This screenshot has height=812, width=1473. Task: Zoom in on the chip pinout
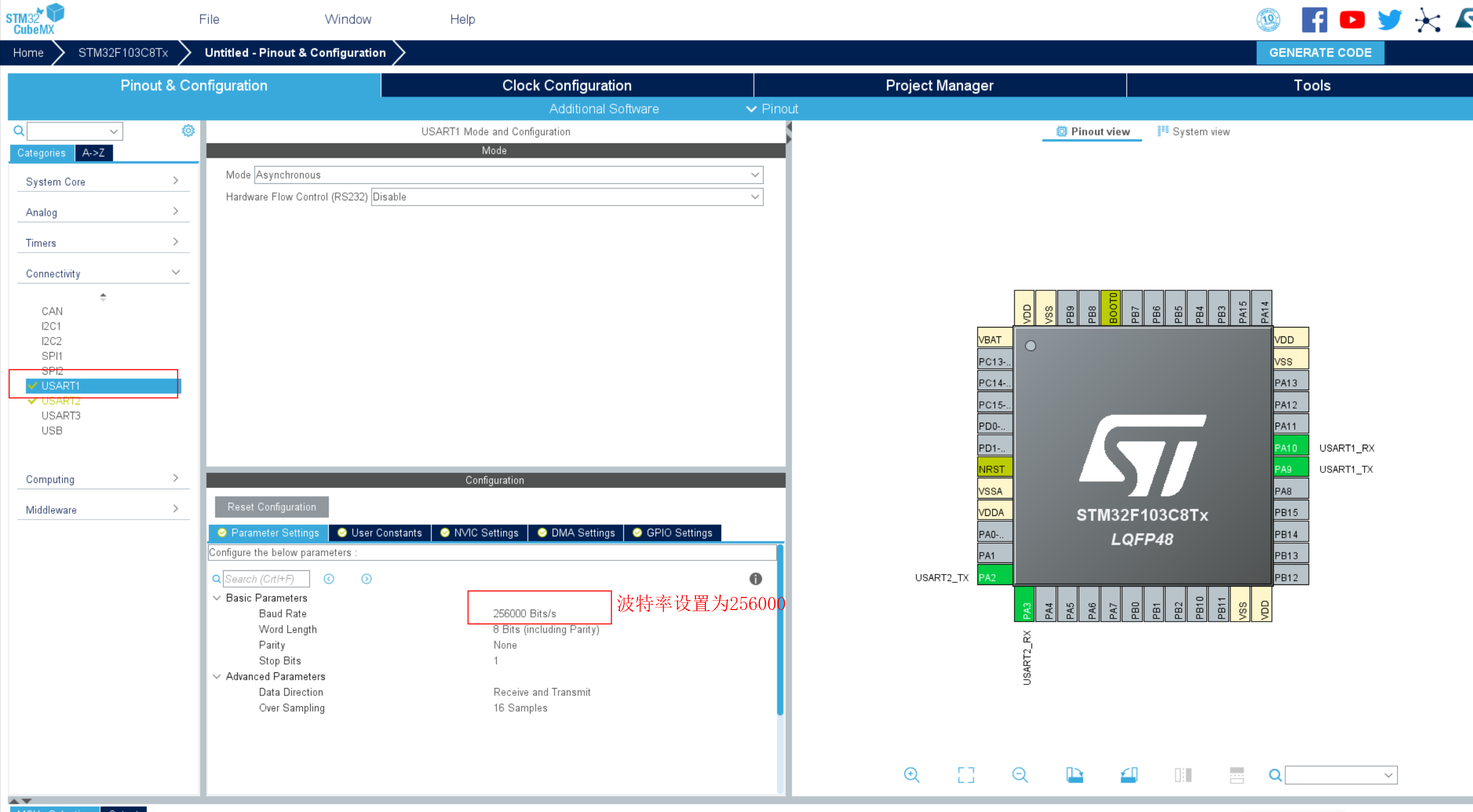pos(912,775)
